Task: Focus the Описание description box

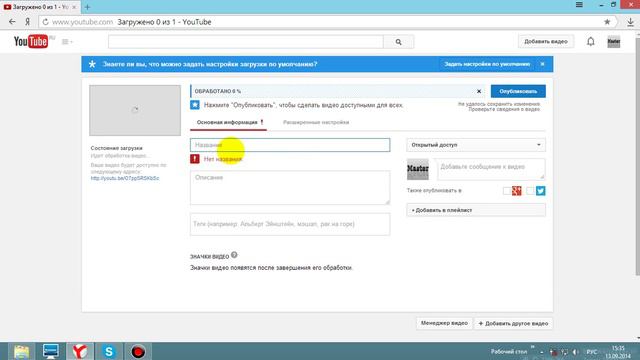Action: (x=290, y=188)
